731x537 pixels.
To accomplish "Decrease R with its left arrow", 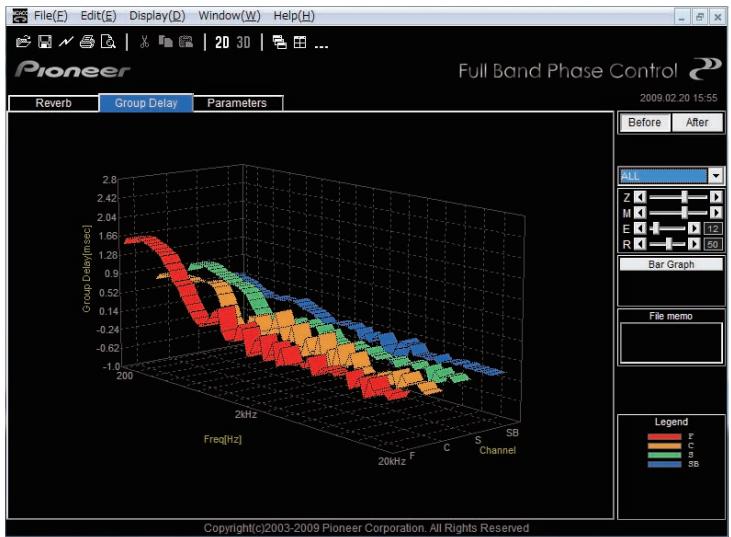I will 640,244.
